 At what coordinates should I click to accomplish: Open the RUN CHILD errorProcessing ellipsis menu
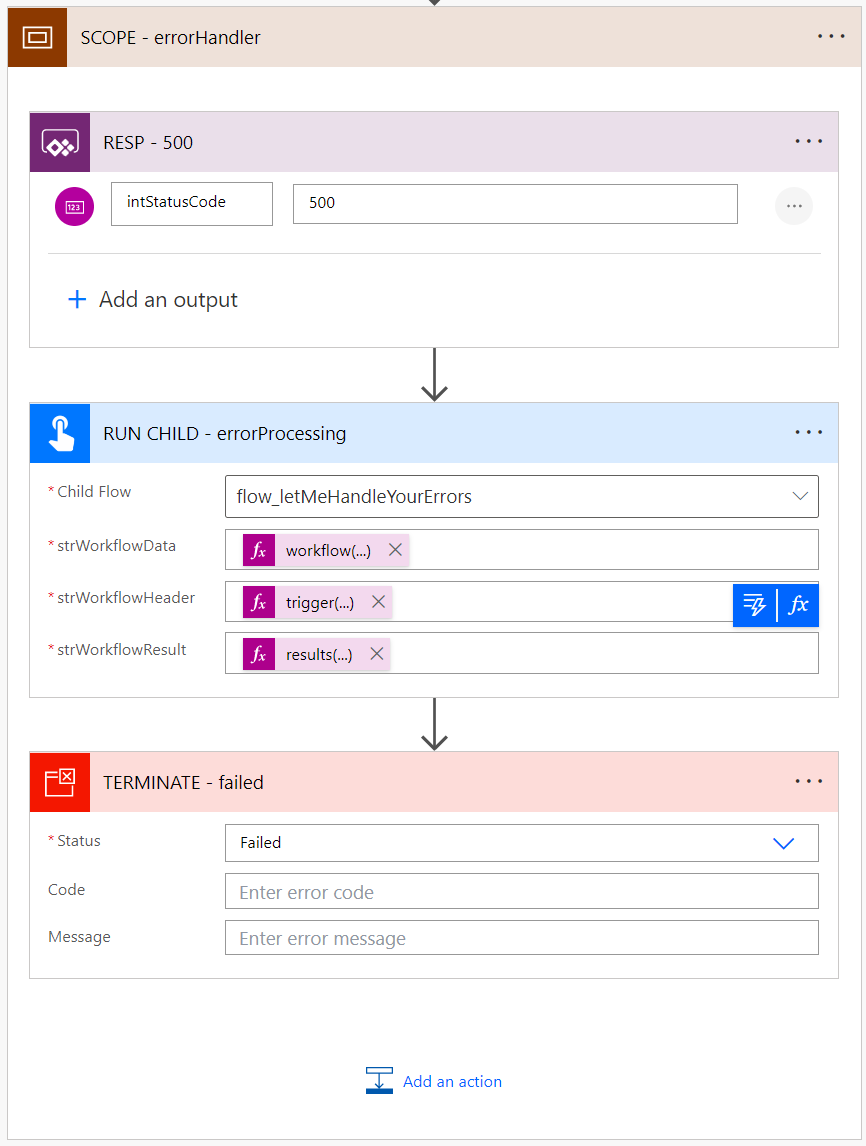[809, 433]
